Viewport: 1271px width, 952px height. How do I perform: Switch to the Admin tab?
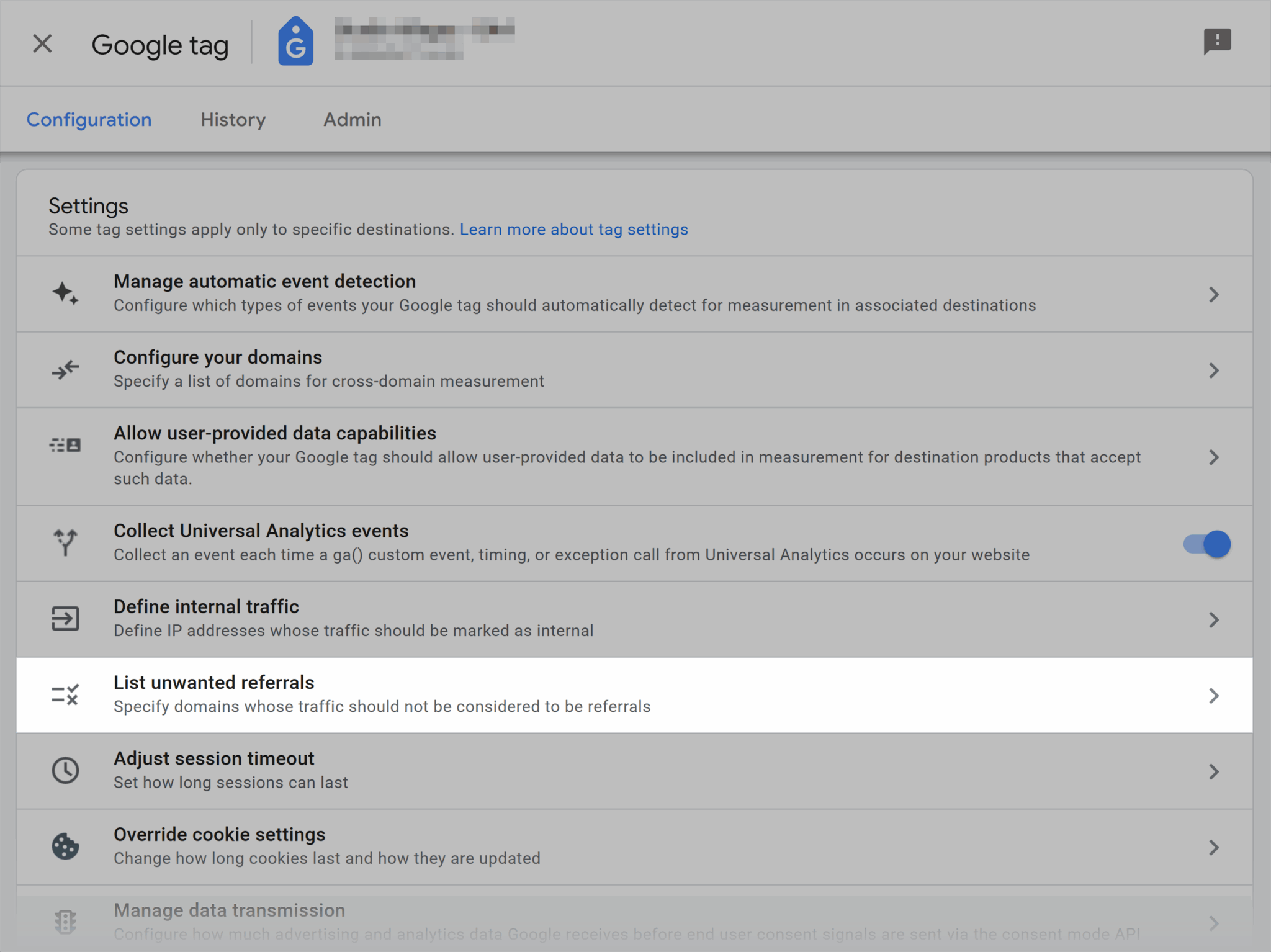pos(352,119)
